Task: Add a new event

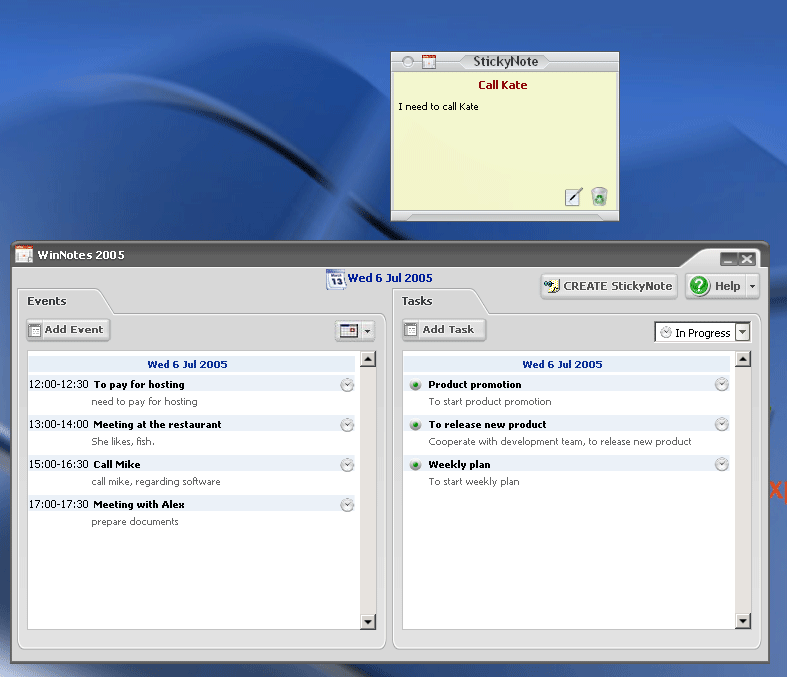Action: (68, 330)
